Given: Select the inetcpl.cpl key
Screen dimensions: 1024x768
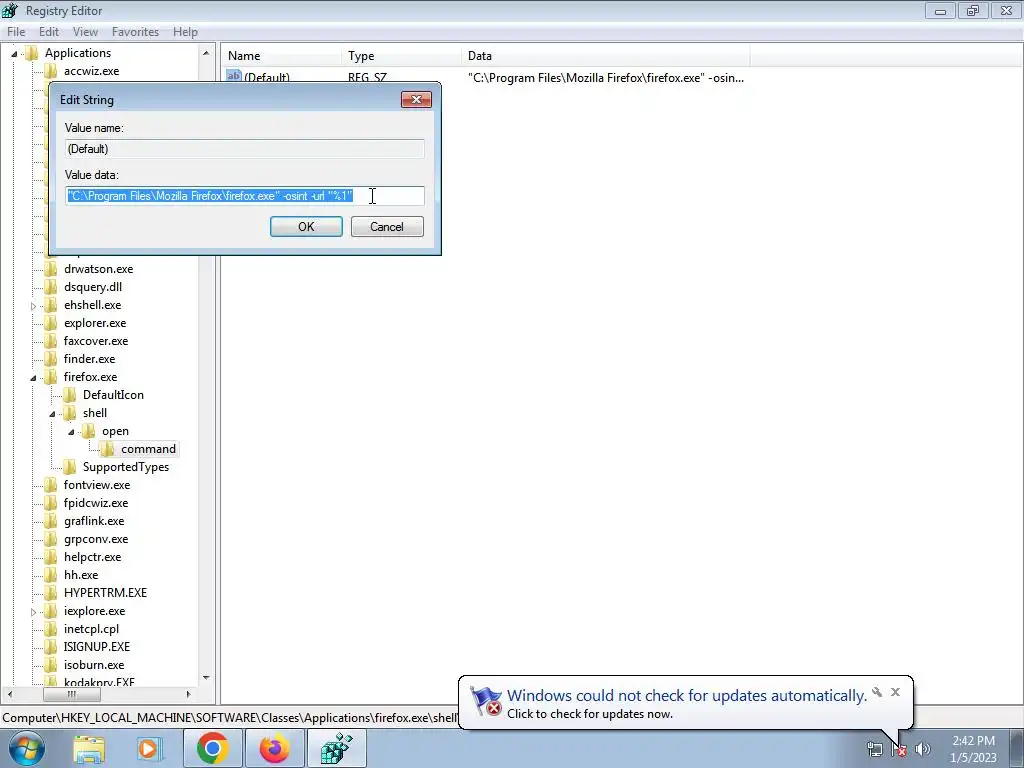Looking at the screenshot, I should coord(91,629).
